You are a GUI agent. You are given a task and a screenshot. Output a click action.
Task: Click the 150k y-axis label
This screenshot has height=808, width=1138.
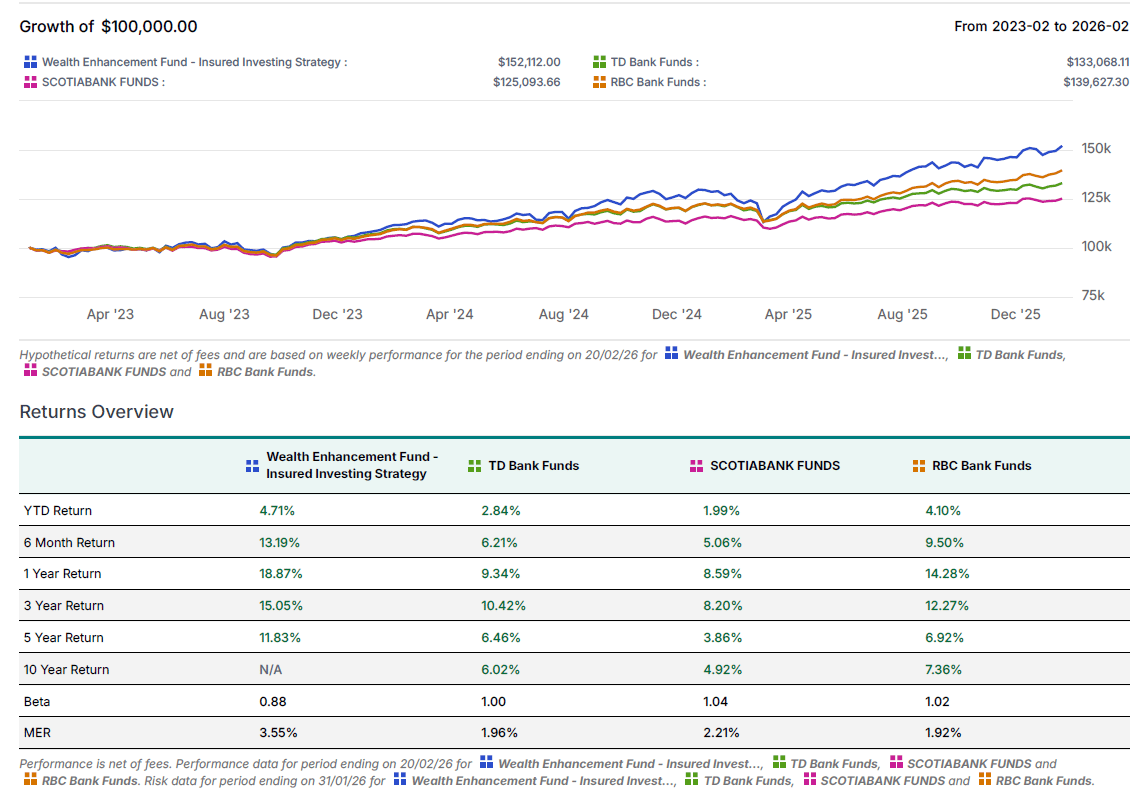click(x=1096, y=149)
